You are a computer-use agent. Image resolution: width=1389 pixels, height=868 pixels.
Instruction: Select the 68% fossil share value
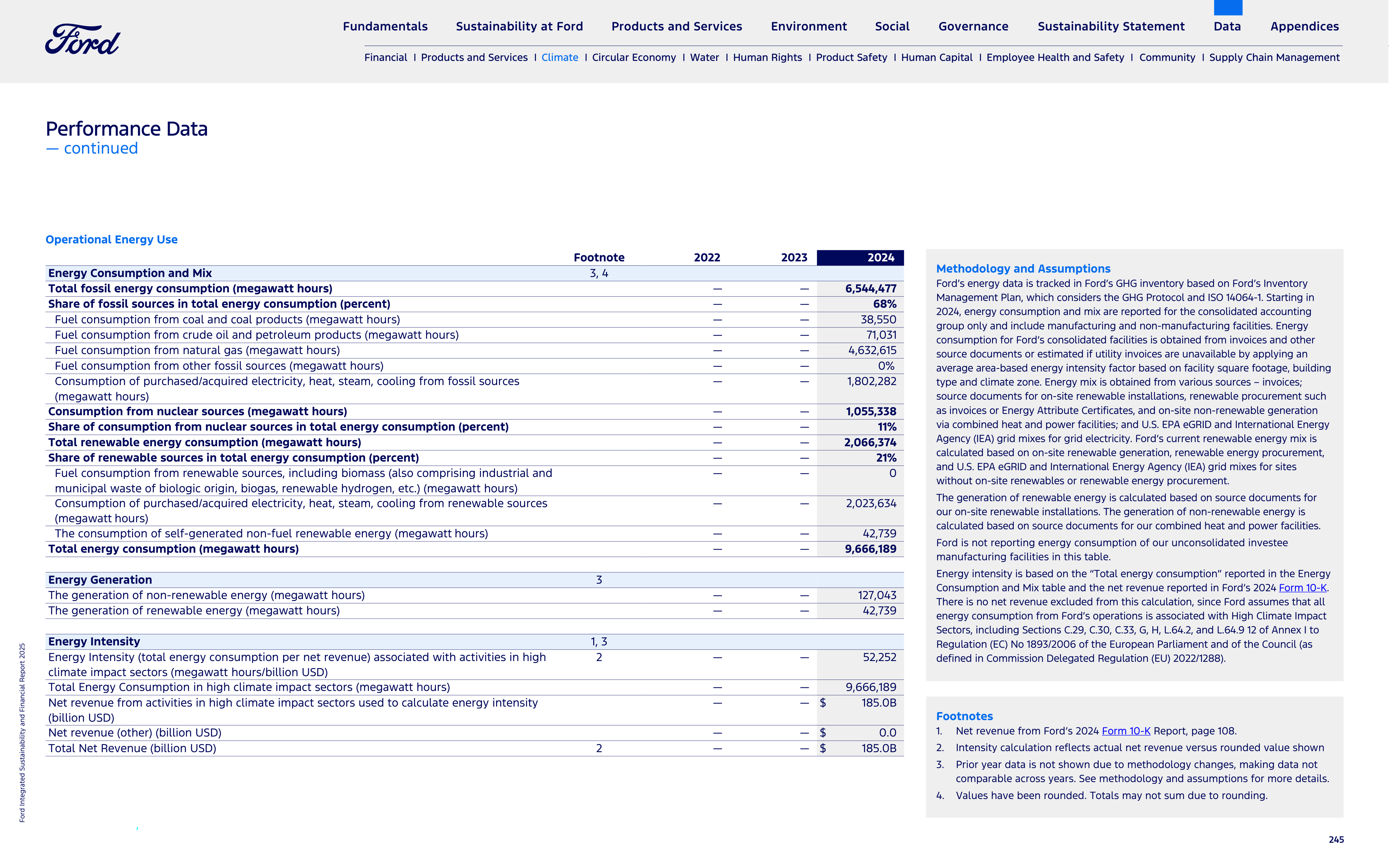coord(884,304)
